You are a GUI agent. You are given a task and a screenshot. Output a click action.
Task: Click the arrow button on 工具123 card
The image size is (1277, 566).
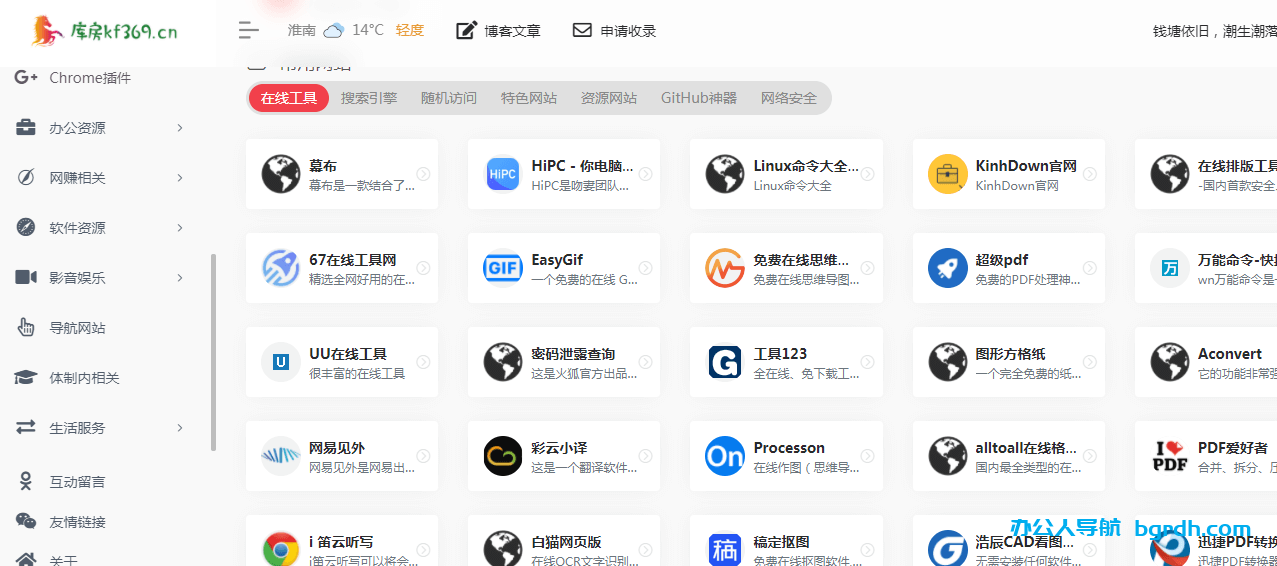point(867,362)
